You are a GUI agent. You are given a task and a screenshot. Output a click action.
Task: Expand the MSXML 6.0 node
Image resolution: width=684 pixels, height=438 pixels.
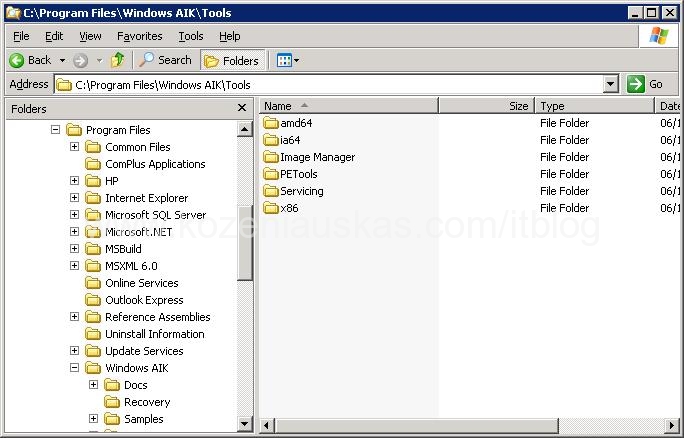pos(75,266)
